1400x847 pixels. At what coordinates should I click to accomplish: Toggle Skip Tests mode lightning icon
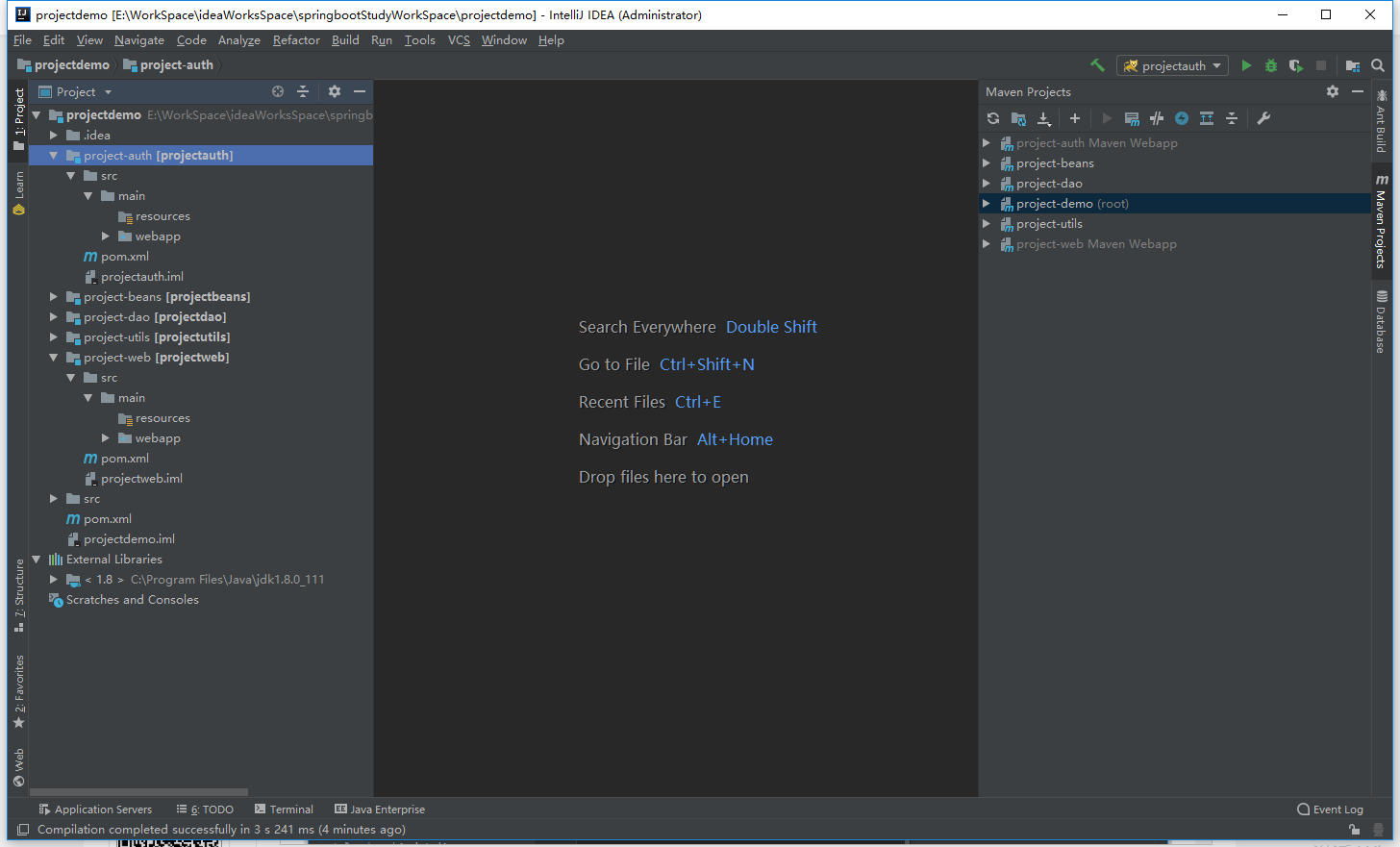pos(1182,118)
